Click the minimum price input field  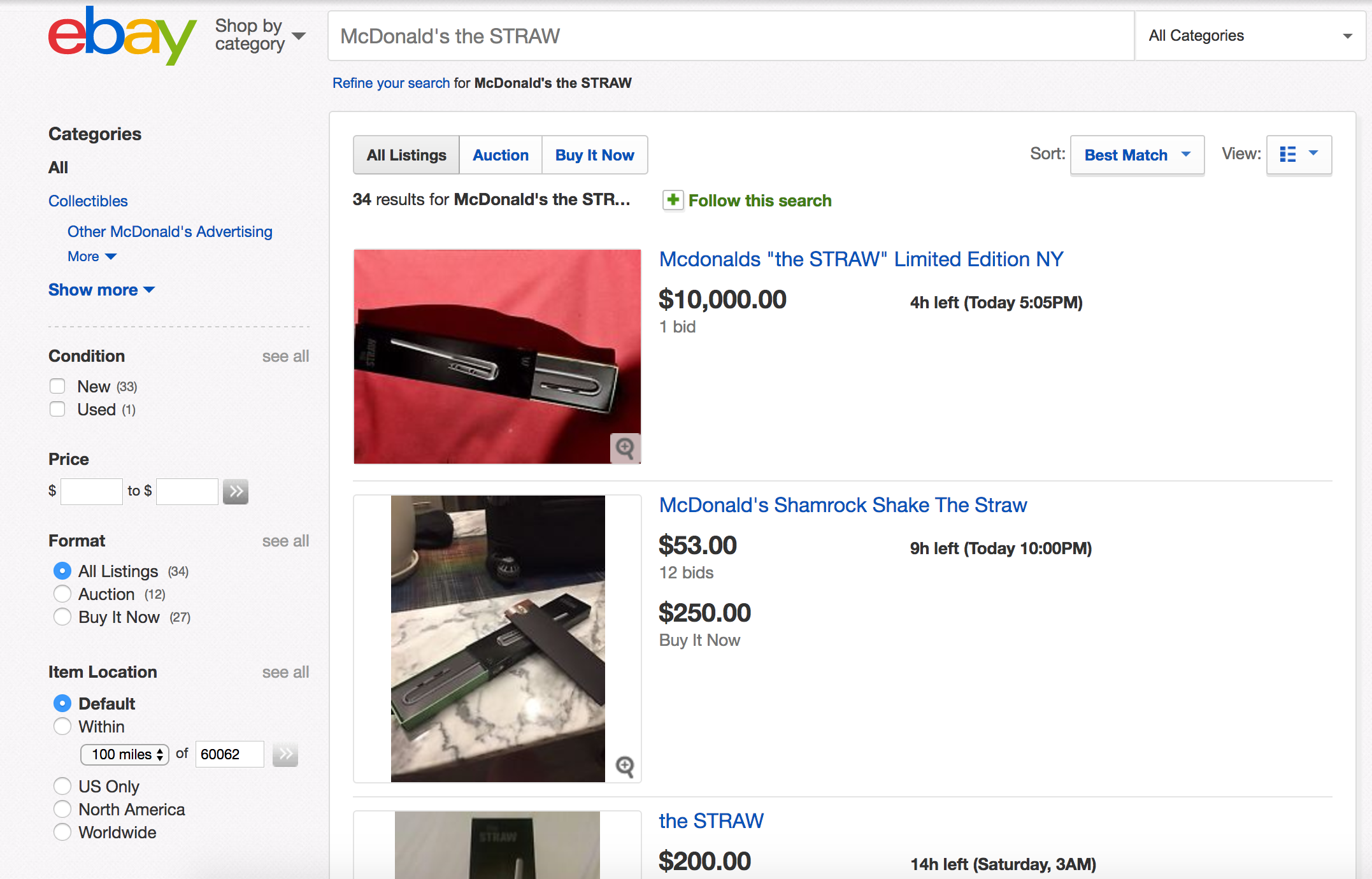click(92, 491)
